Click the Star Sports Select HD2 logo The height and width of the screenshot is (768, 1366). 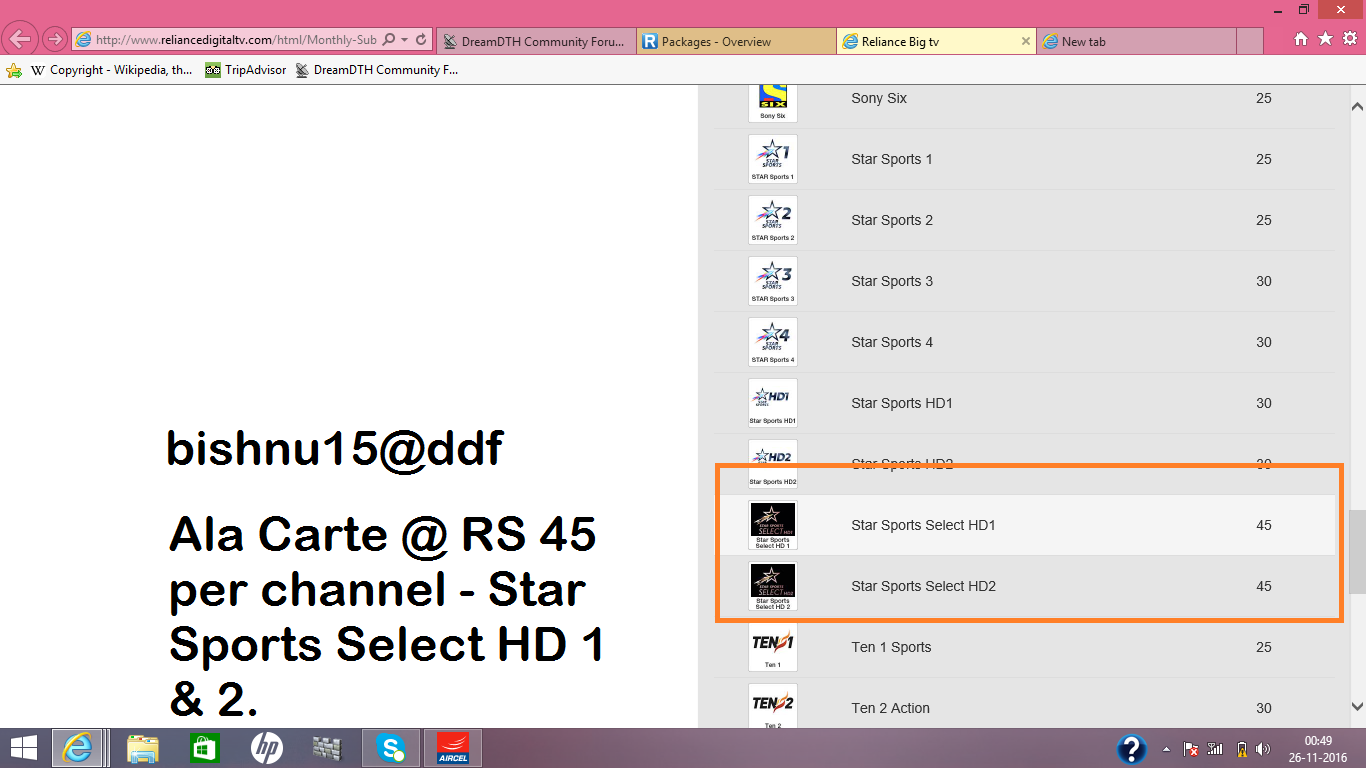pos(773,586)
